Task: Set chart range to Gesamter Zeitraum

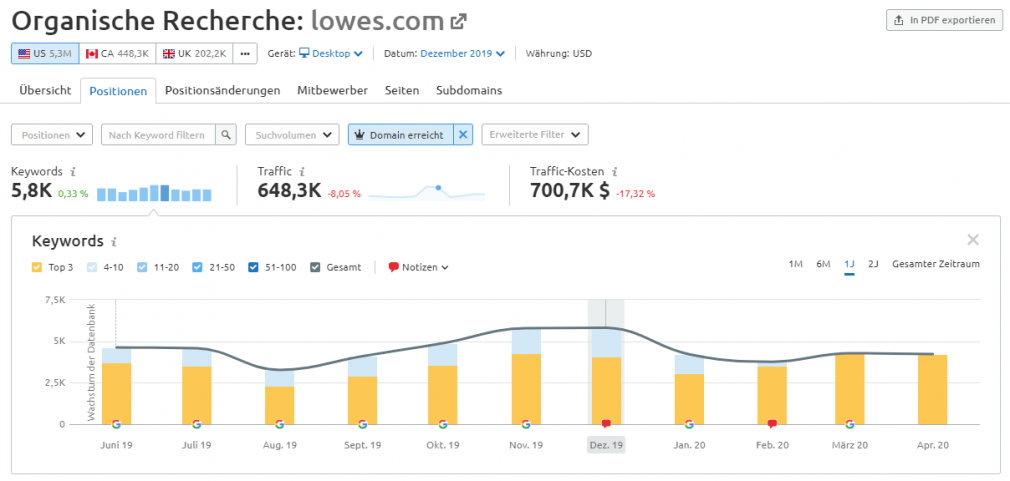Action: point(936,264)
